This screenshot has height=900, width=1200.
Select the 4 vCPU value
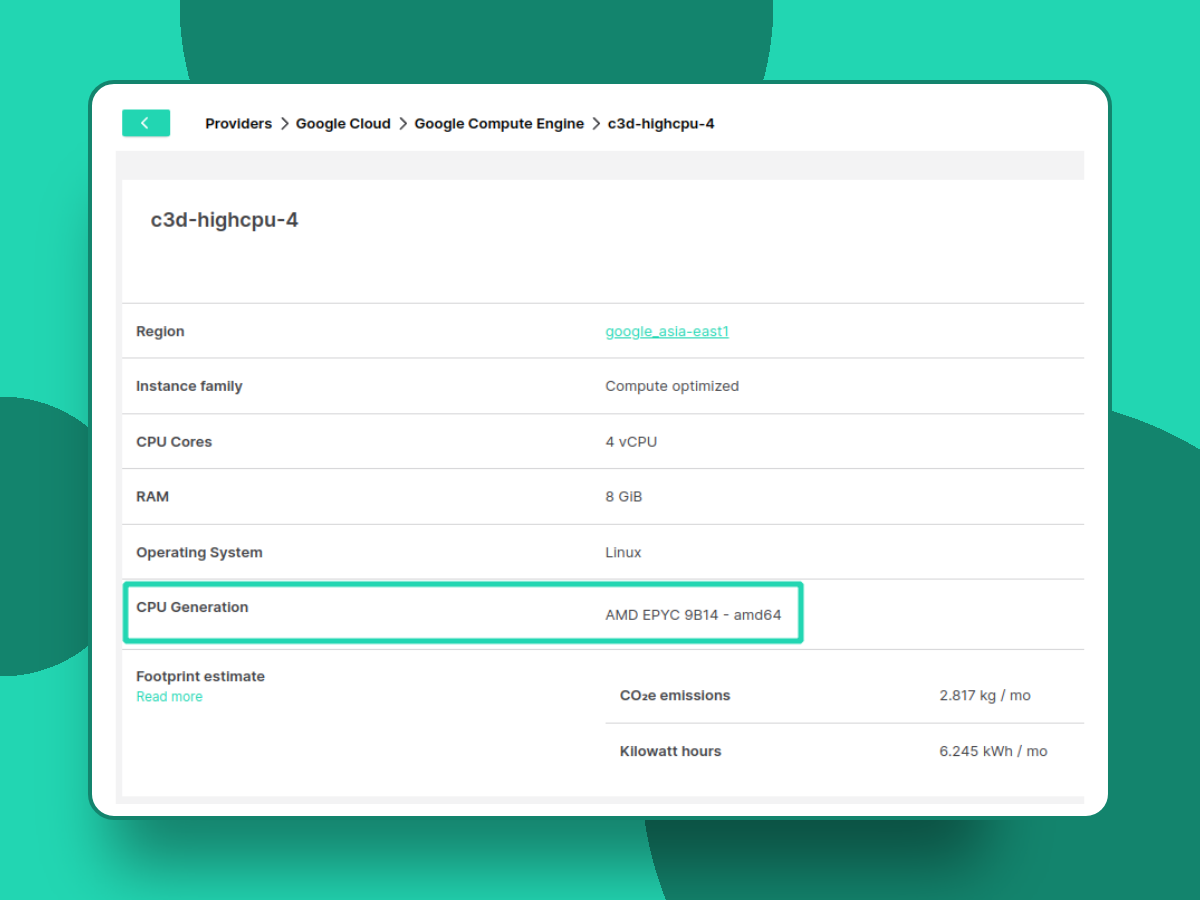point(631,442)
